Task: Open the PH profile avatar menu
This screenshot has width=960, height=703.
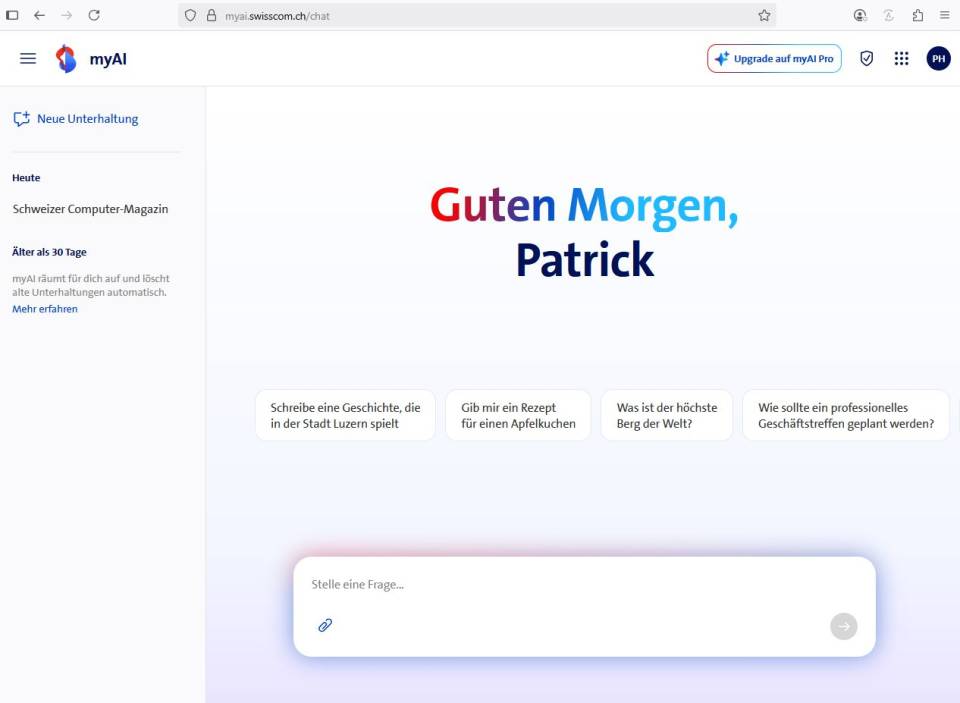Action: [x=938, y=59]
